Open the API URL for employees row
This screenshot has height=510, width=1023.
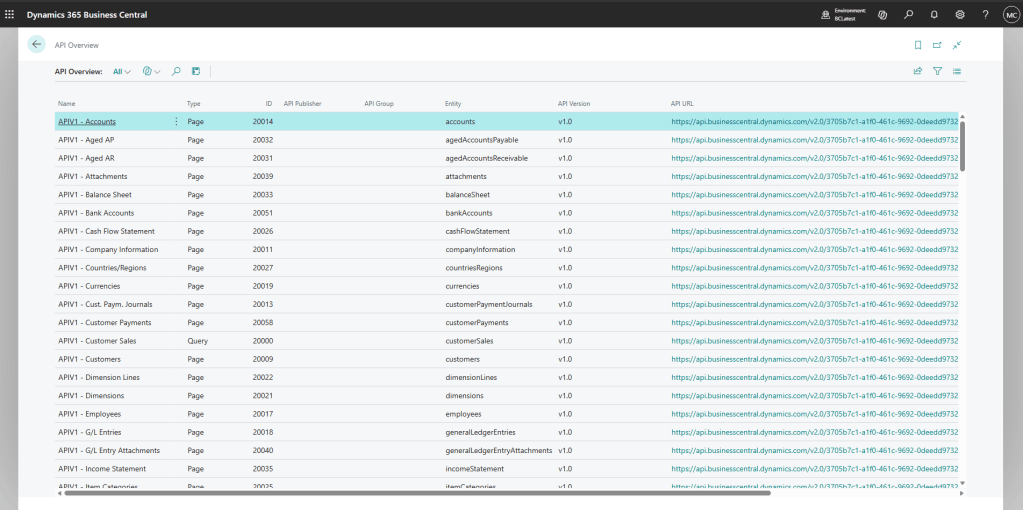coord(815,413)
